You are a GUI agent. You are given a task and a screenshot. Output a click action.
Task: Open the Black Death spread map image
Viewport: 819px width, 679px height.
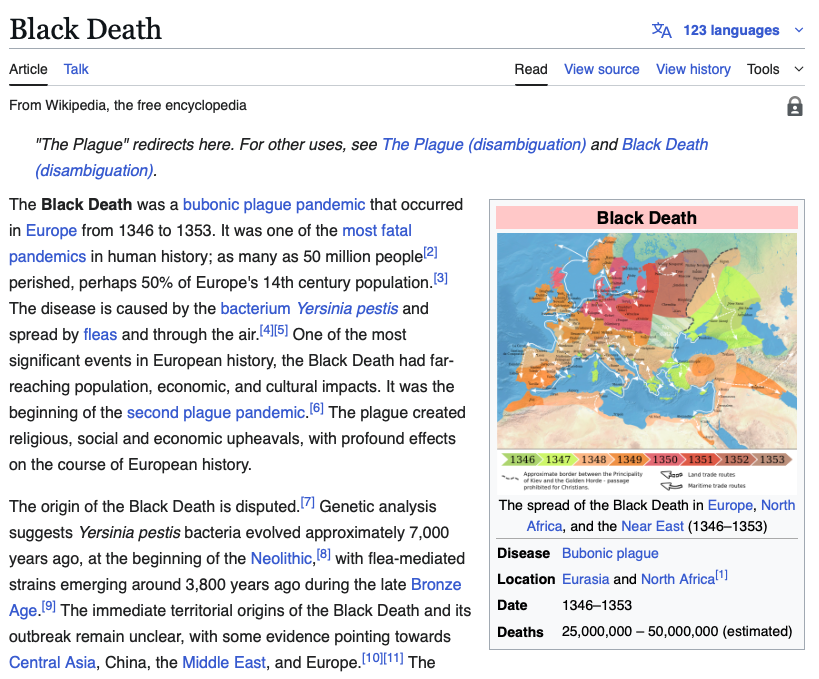pyautogui.click(x=647, y=364)
